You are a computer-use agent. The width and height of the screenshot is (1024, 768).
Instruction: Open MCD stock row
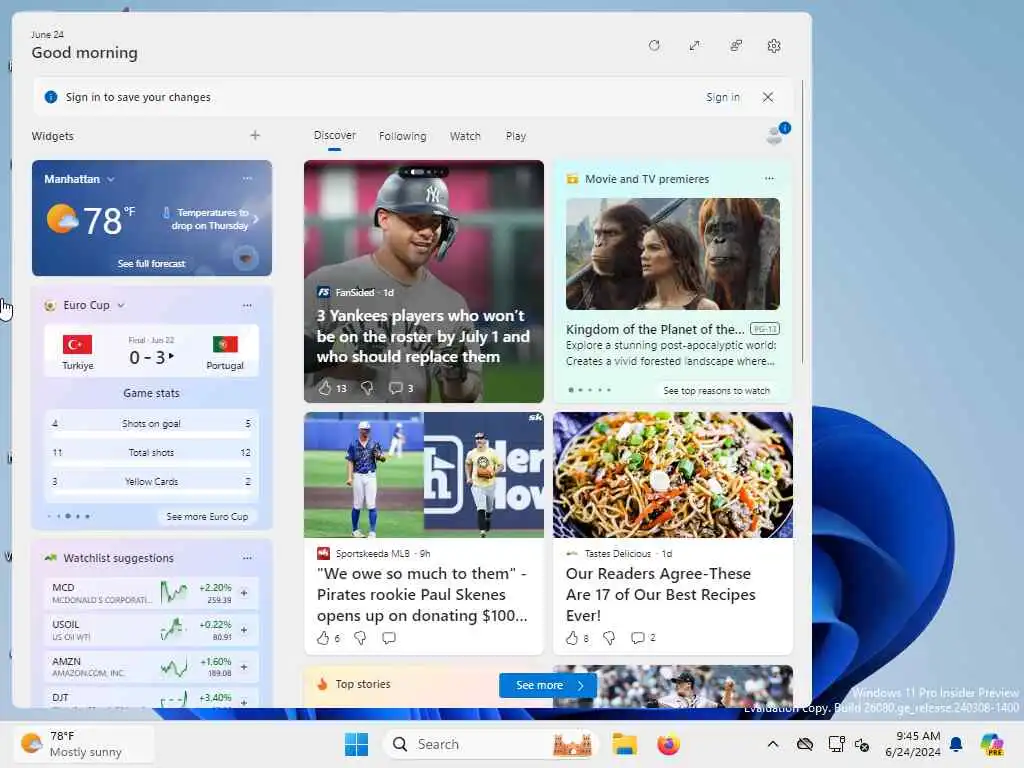pyautogui.click(x=152, y=593)
